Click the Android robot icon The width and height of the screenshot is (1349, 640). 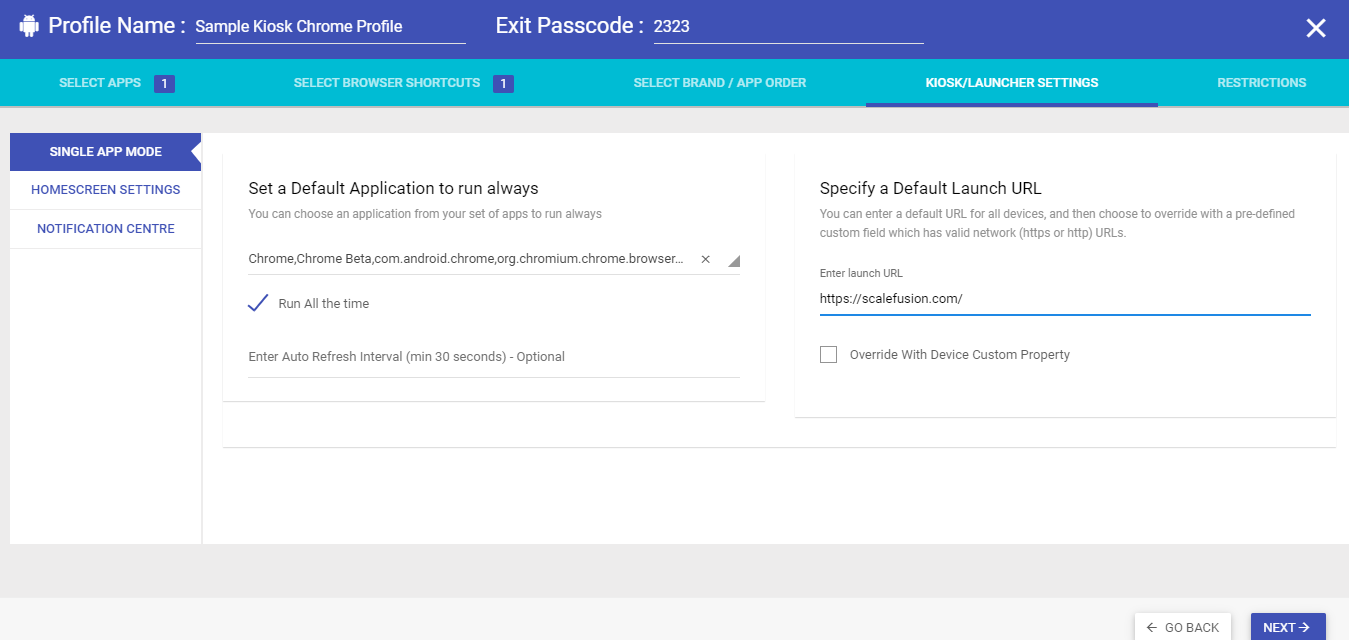(x=29, y=26)
